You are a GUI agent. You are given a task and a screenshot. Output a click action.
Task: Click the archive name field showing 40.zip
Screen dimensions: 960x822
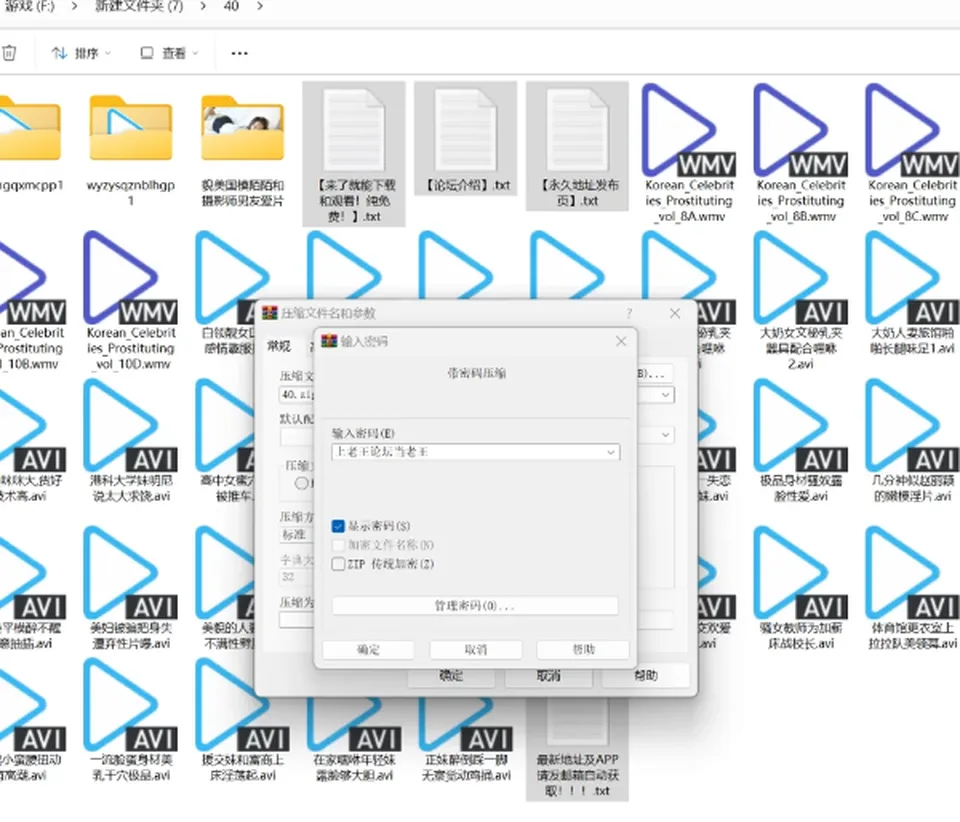click(x=296, y=395)
